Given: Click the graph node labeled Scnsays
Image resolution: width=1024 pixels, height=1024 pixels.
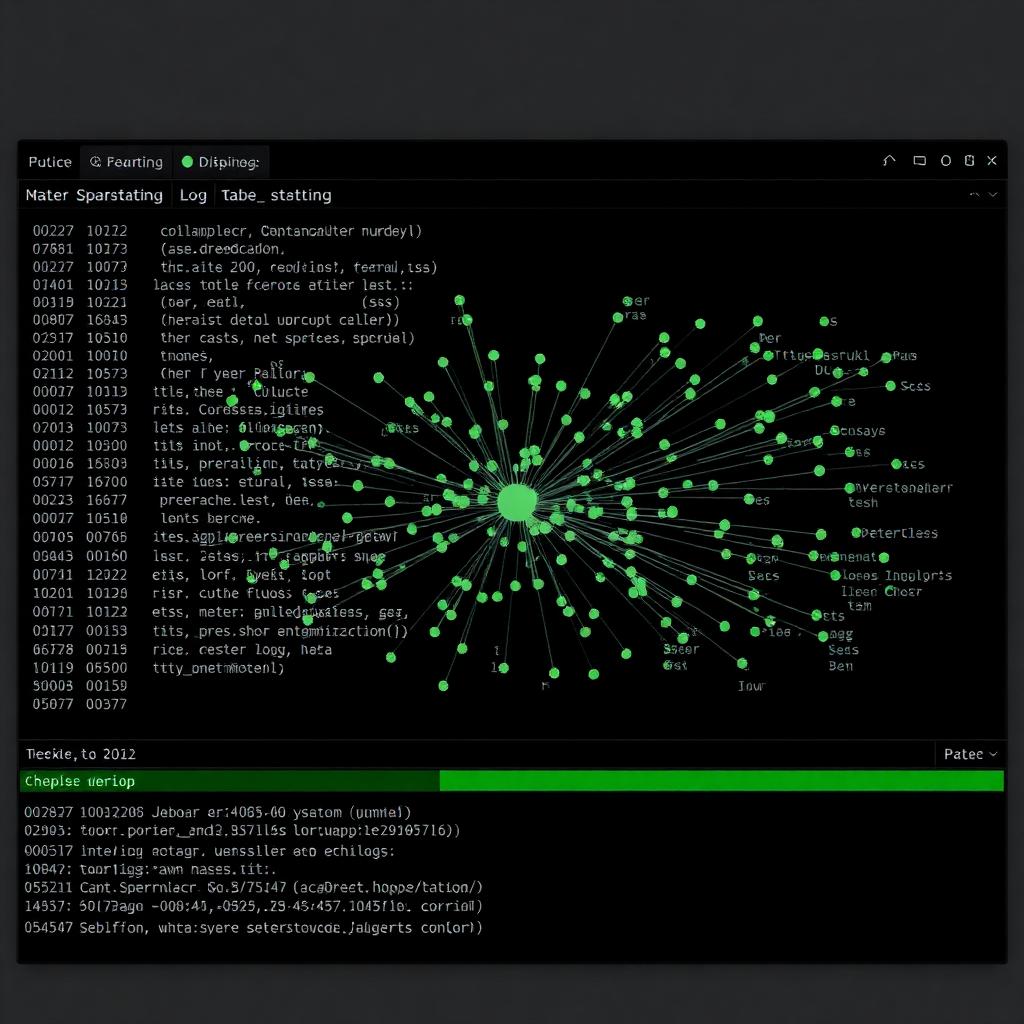Looking at the screenshot, I should [835, 430].
